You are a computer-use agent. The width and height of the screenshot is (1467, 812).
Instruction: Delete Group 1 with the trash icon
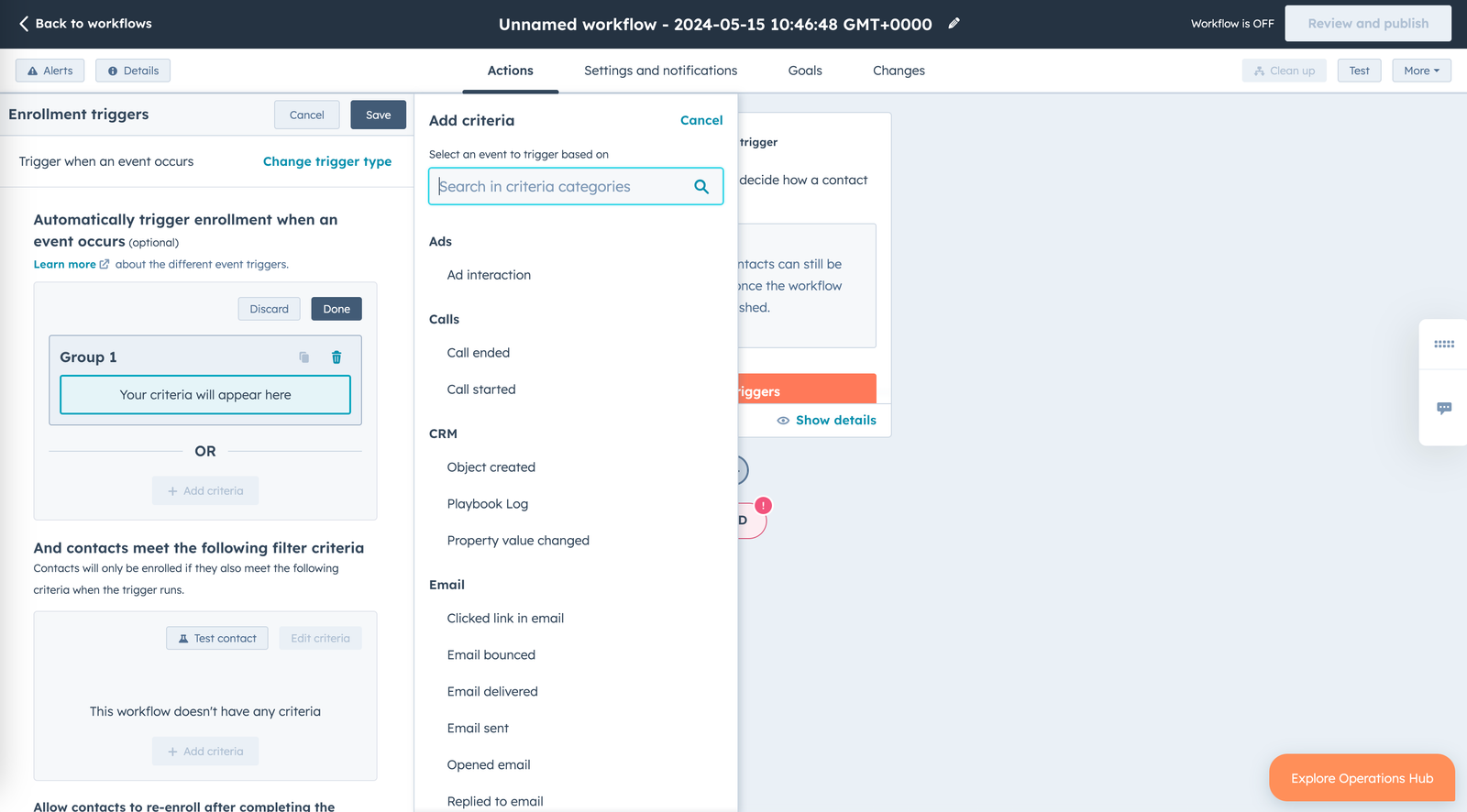click(336, 357)
